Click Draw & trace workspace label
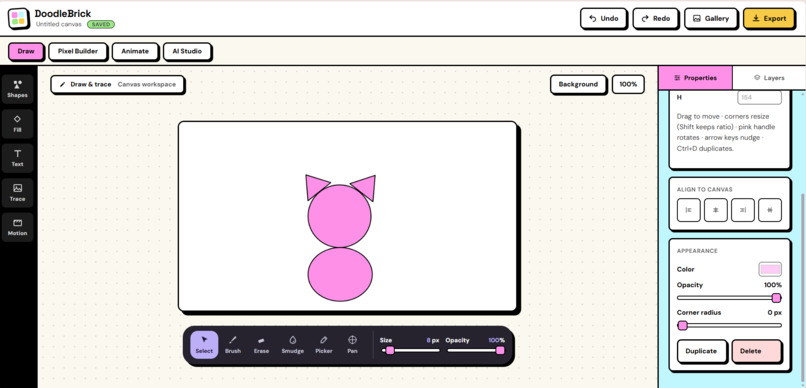The image size is (806, 388). 117,84
